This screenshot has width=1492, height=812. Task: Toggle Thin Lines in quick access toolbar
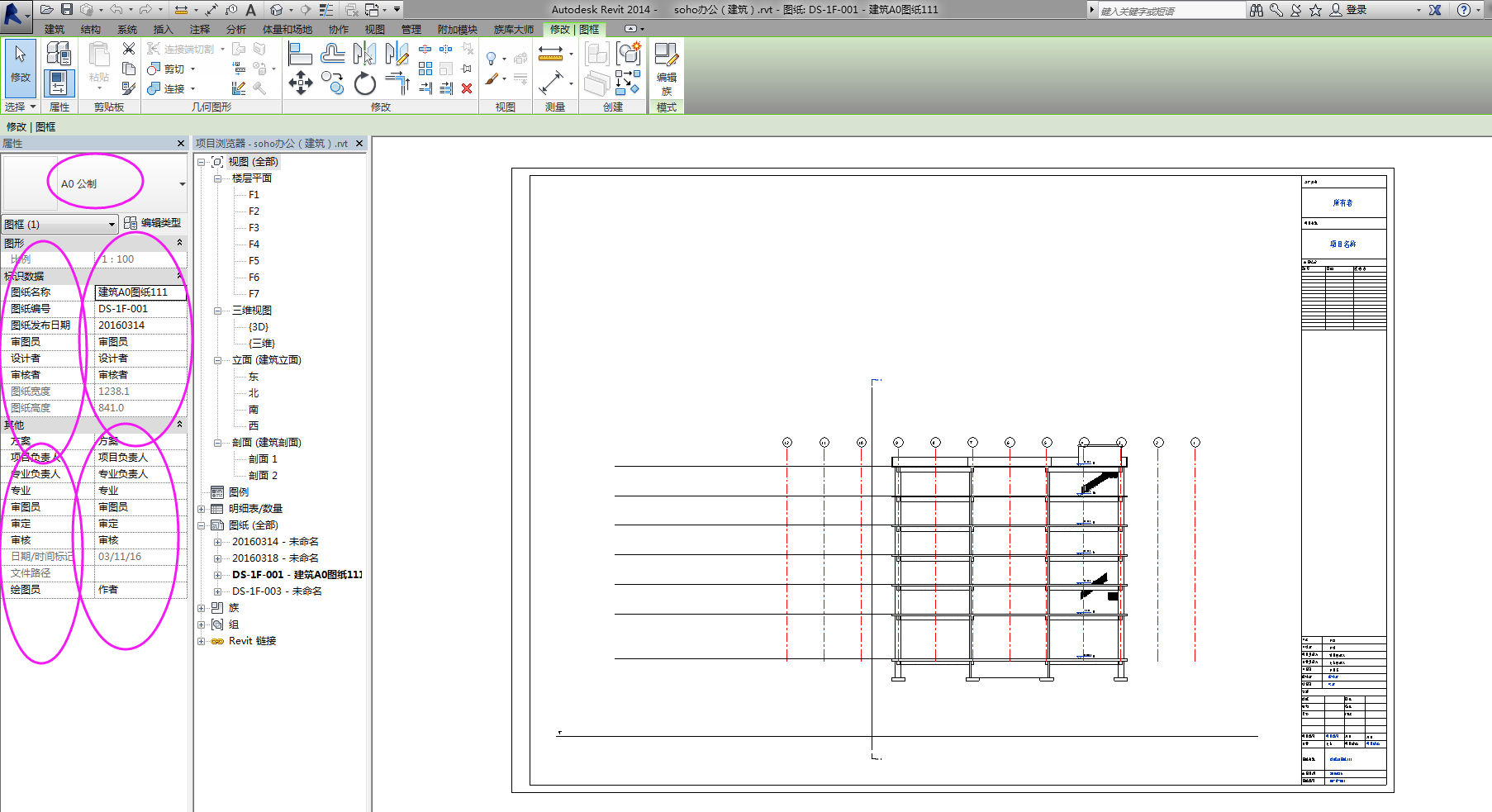(x=326, y=9)
